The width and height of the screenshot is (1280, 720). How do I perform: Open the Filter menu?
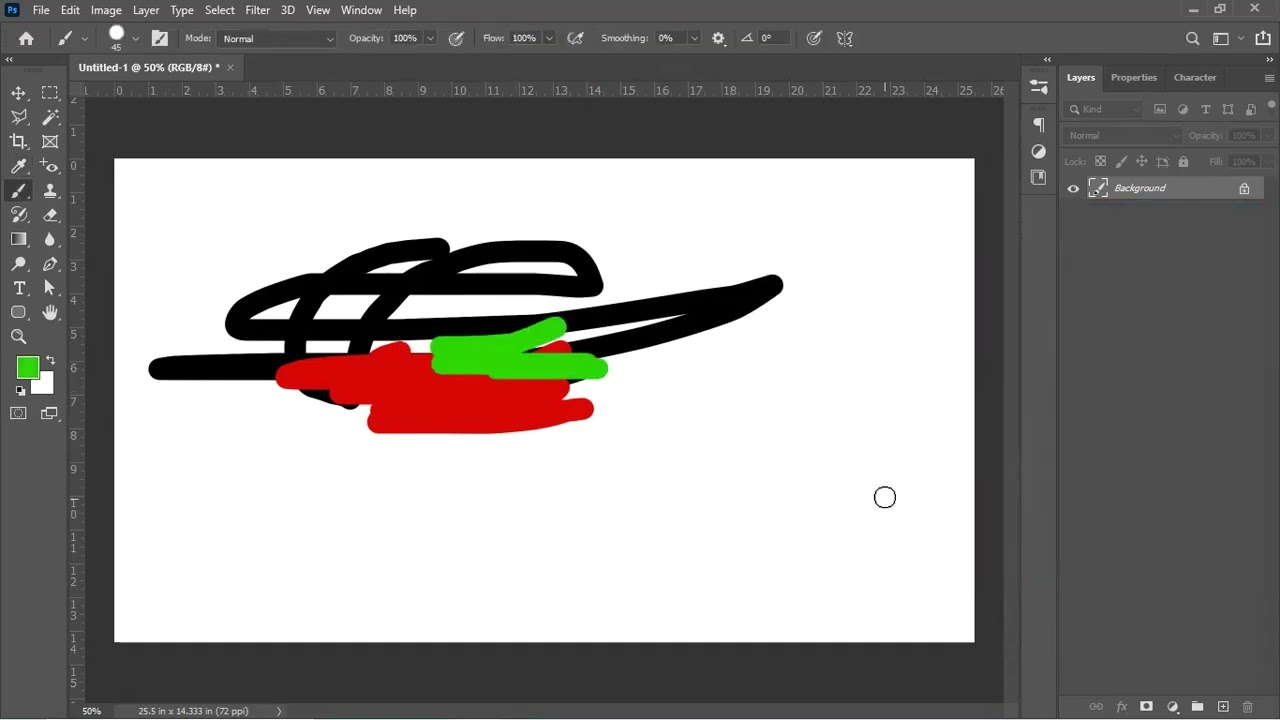point(257,10)
